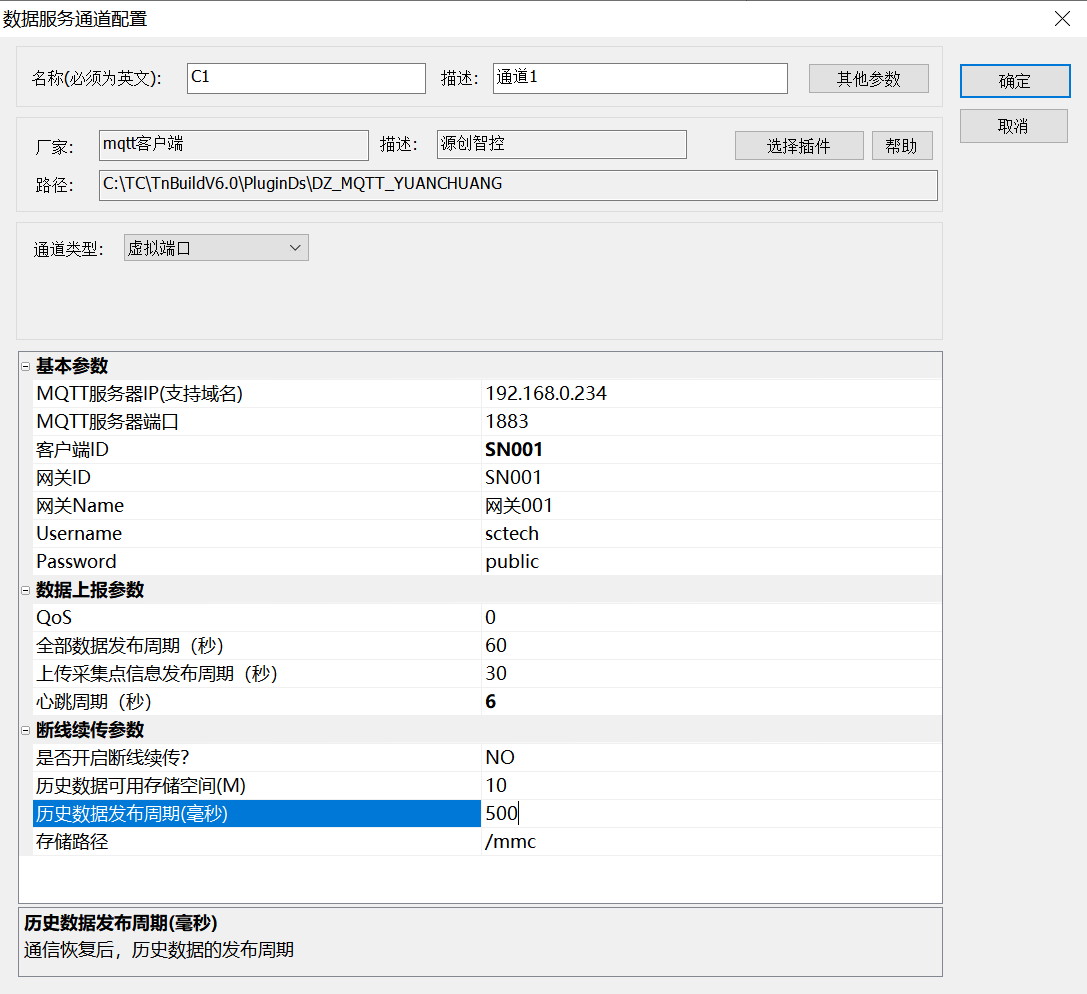1087x994 pixels.
Task: Select the MQTT服务器端口 value 1883
Action: pyautogui.click(x=711, y=421)
